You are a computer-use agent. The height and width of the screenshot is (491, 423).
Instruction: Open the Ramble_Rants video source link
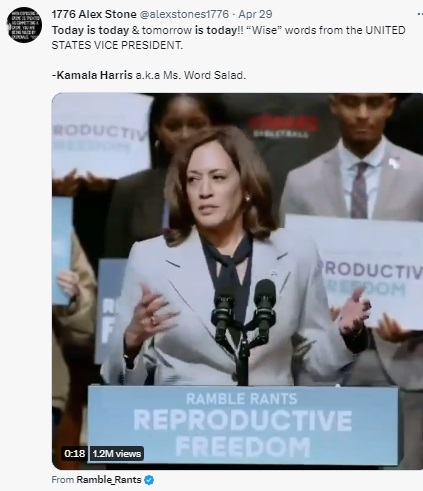pos(109,480)
